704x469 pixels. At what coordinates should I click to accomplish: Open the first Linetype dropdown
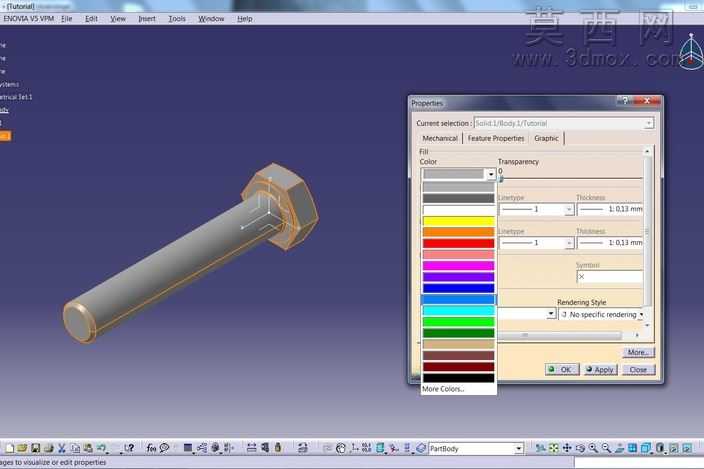coord(569,209)
